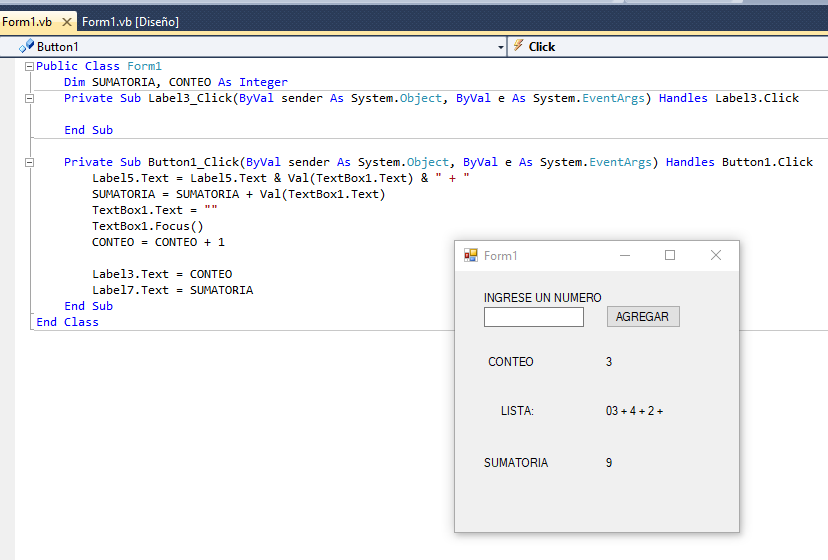This screenshot has height=560, width=828.
Task: Click the Form1 title bar text
Action: (x=500, y=256)
